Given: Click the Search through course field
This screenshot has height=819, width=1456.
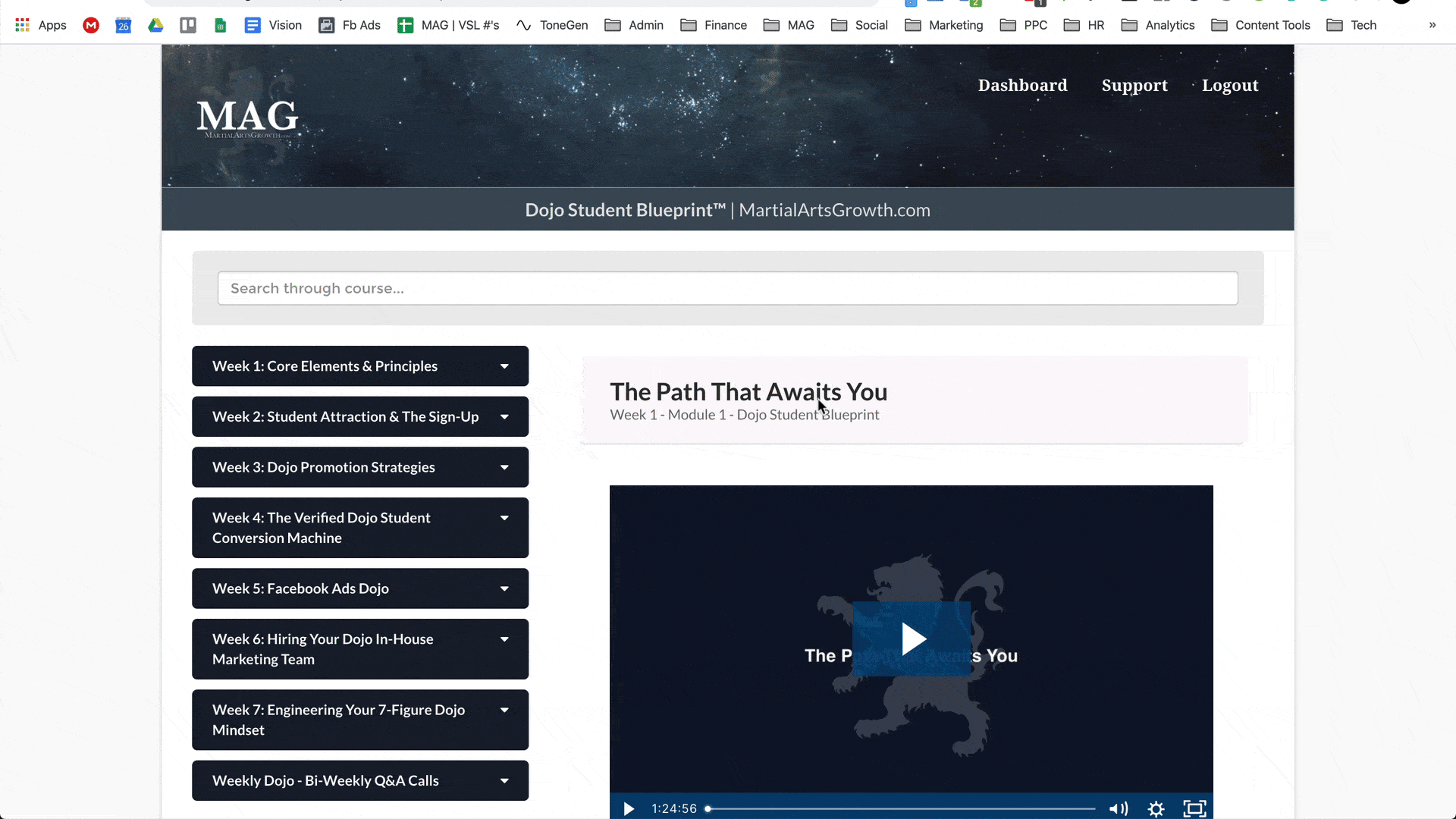Looking at the screenshot, I should click(728, 288).
